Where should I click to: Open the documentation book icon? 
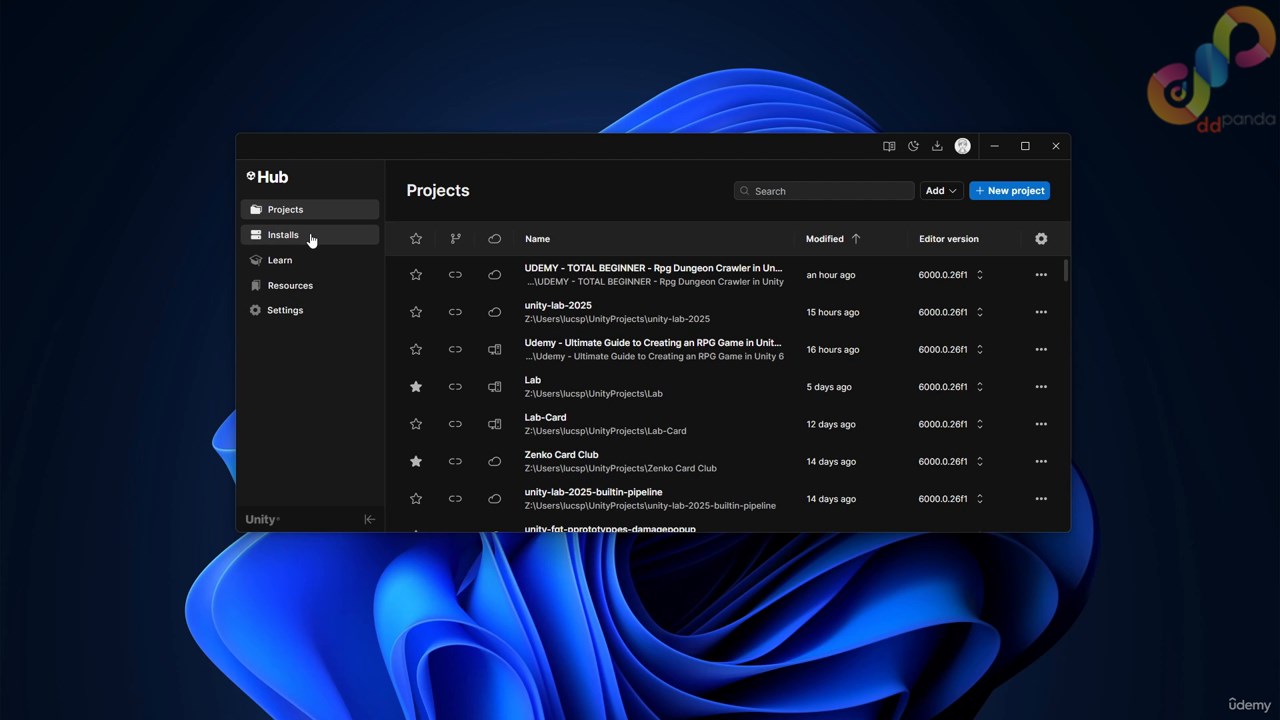tap(889, 146)
